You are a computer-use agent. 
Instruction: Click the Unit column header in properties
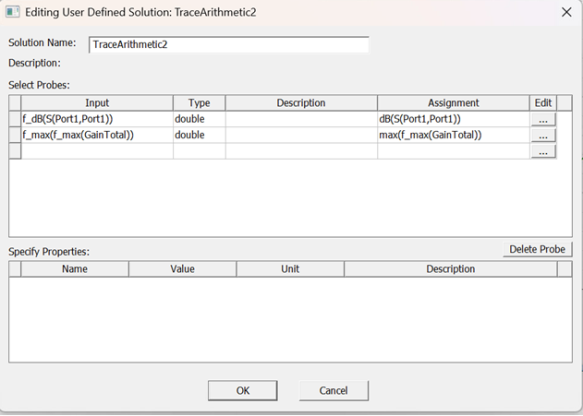pos(290,269)
